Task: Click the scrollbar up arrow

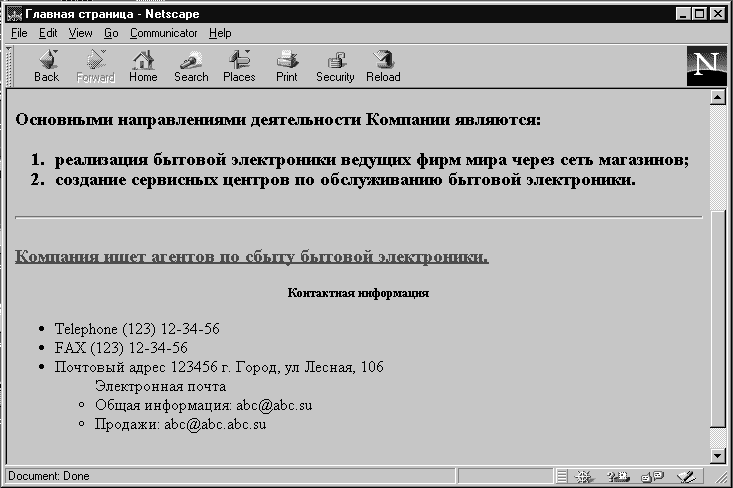Action: click(x=716, y=97)
